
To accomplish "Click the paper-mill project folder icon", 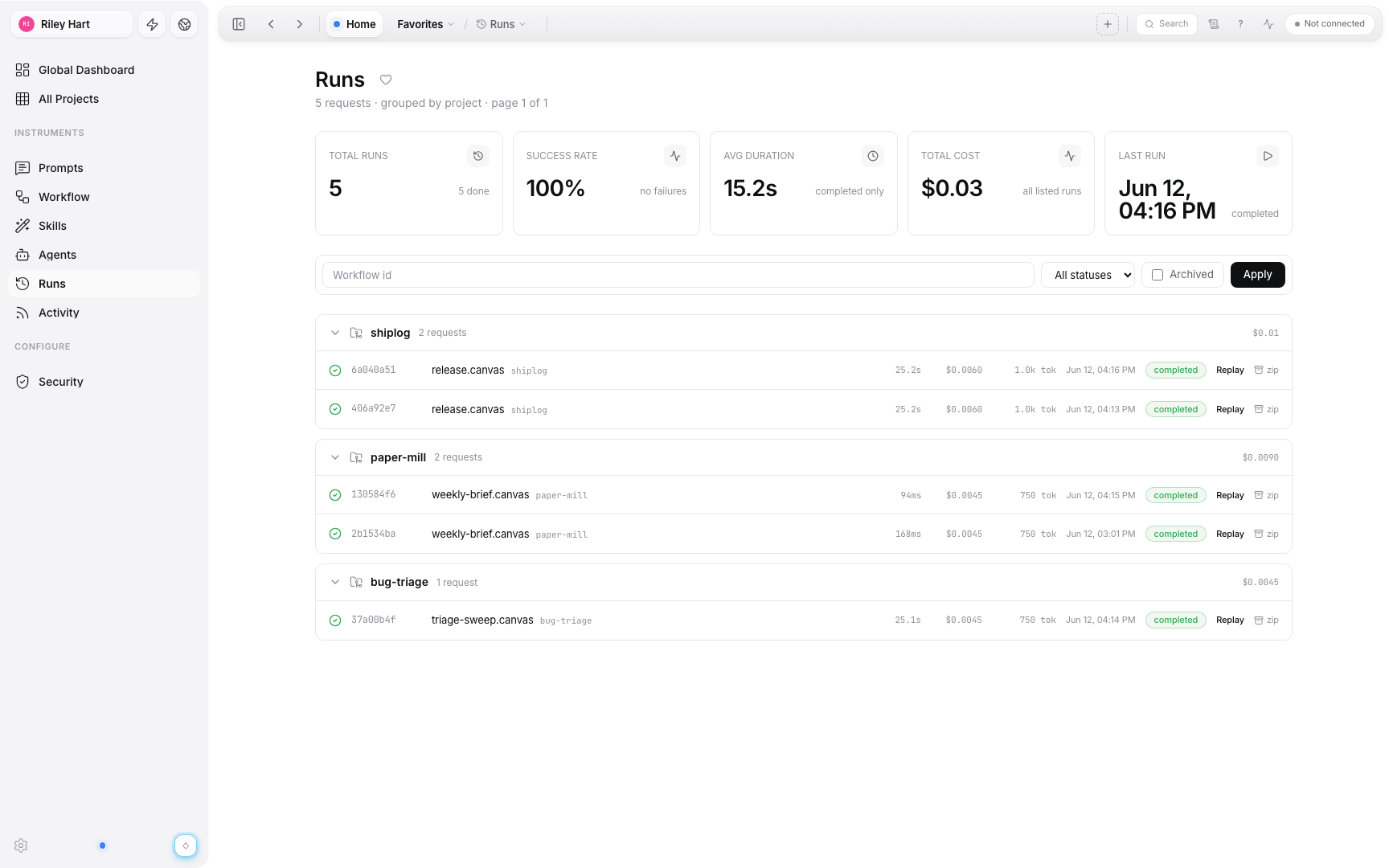I will (x=356, y=457).
